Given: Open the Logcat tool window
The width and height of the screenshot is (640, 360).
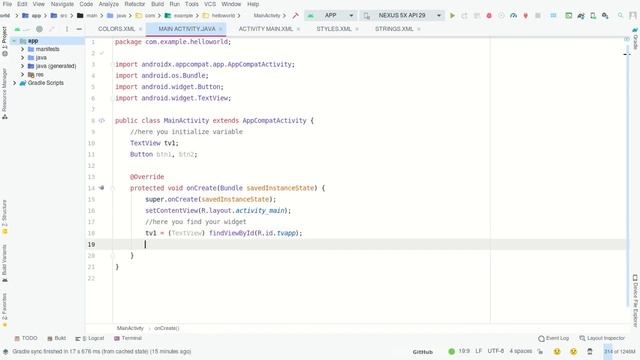Looking at the screenshot, I should click(x=90, y=338).
